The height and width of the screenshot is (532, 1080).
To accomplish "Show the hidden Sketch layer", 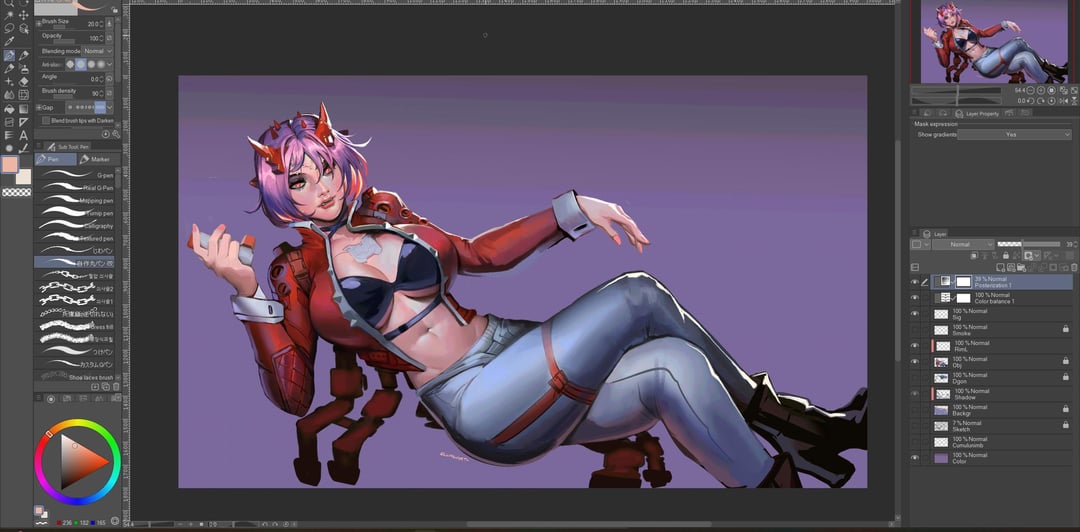I will point(914,426).
